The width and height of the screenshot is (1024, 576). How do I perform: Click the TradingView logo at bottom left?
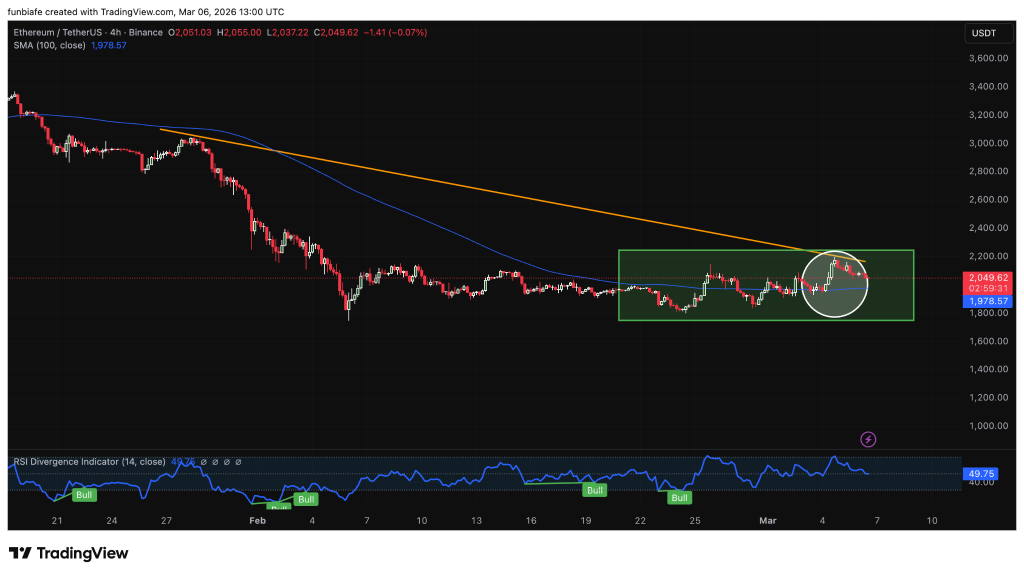69,553
